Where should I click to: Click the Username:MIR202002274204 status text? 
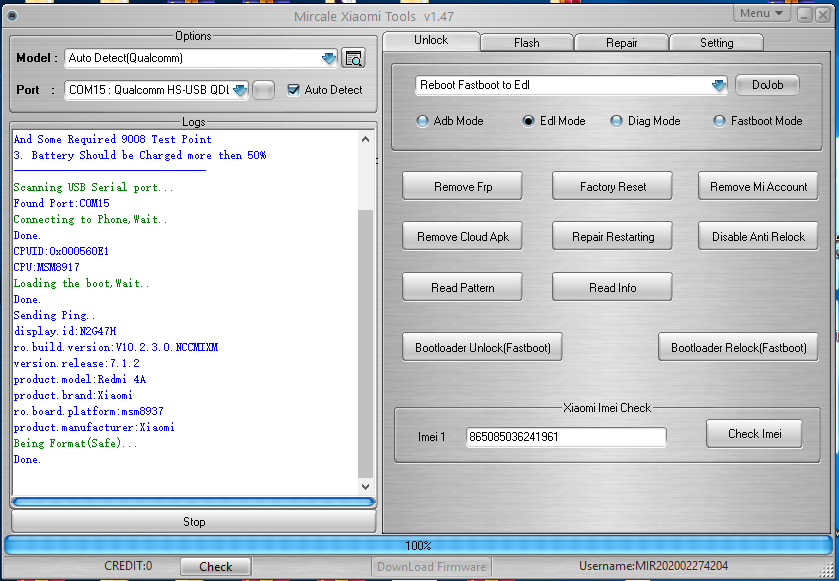653,566
